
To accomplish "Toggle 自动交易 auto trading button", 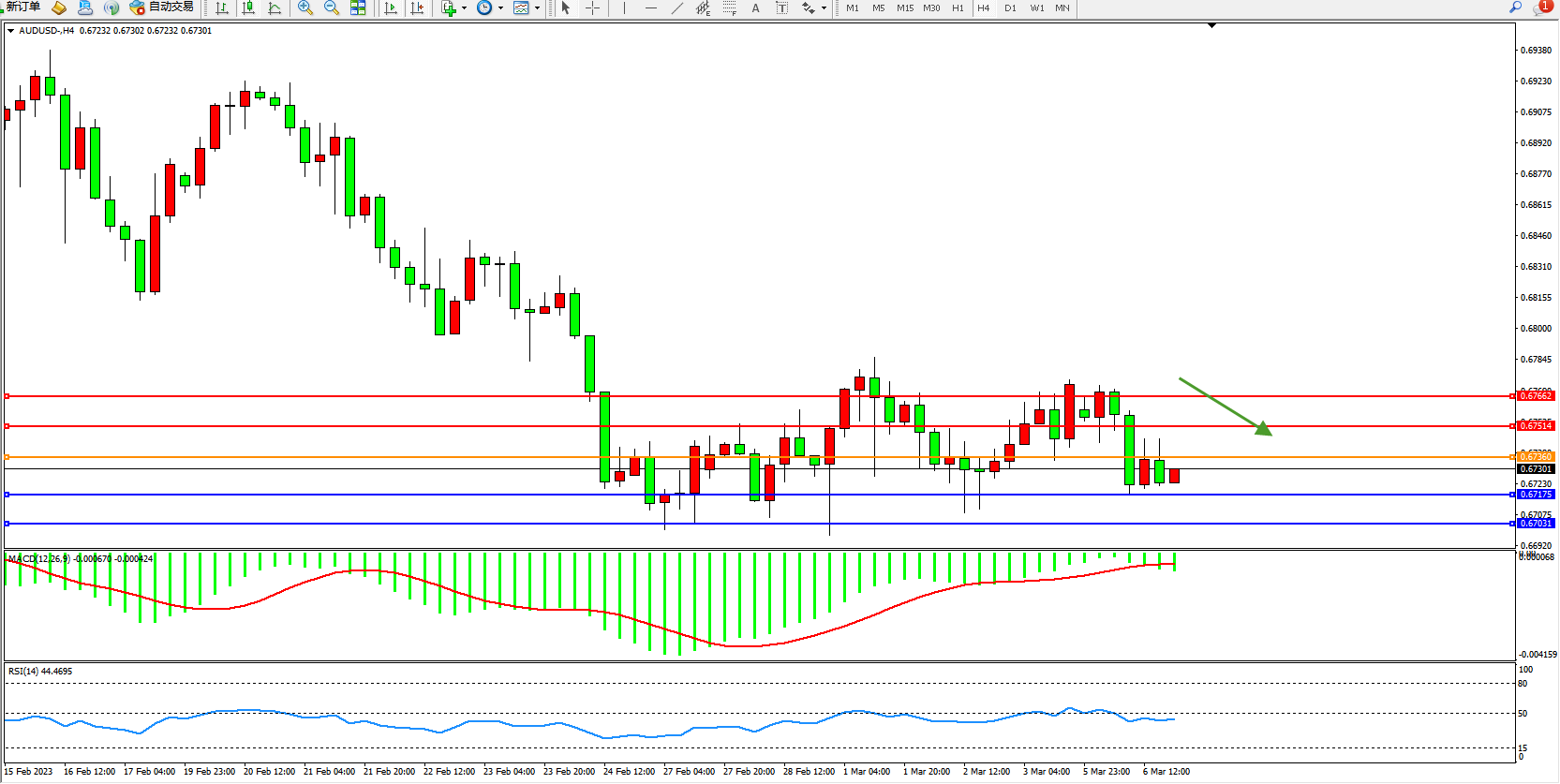I will pos(161,7).
